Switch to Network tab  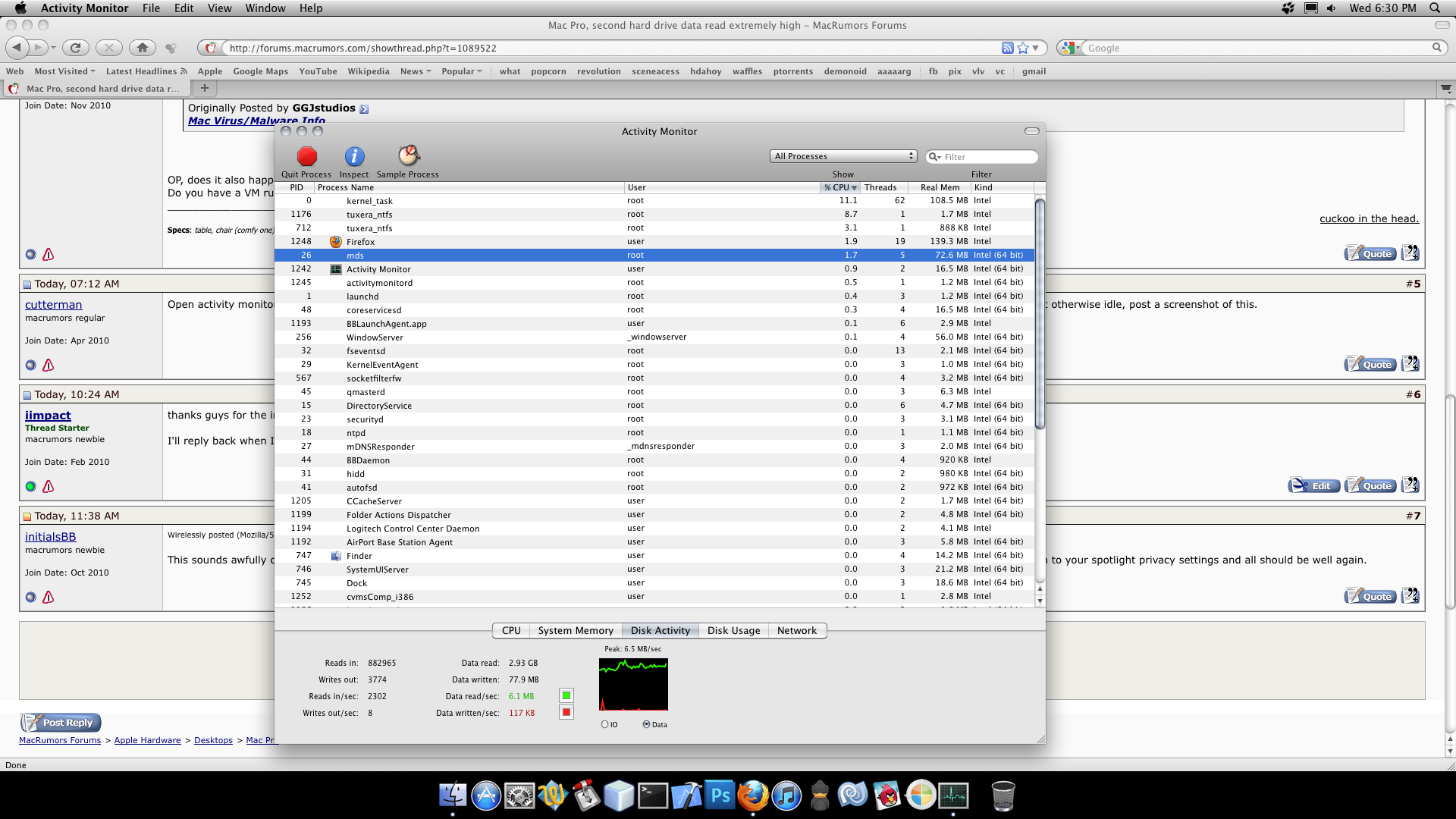797,630
